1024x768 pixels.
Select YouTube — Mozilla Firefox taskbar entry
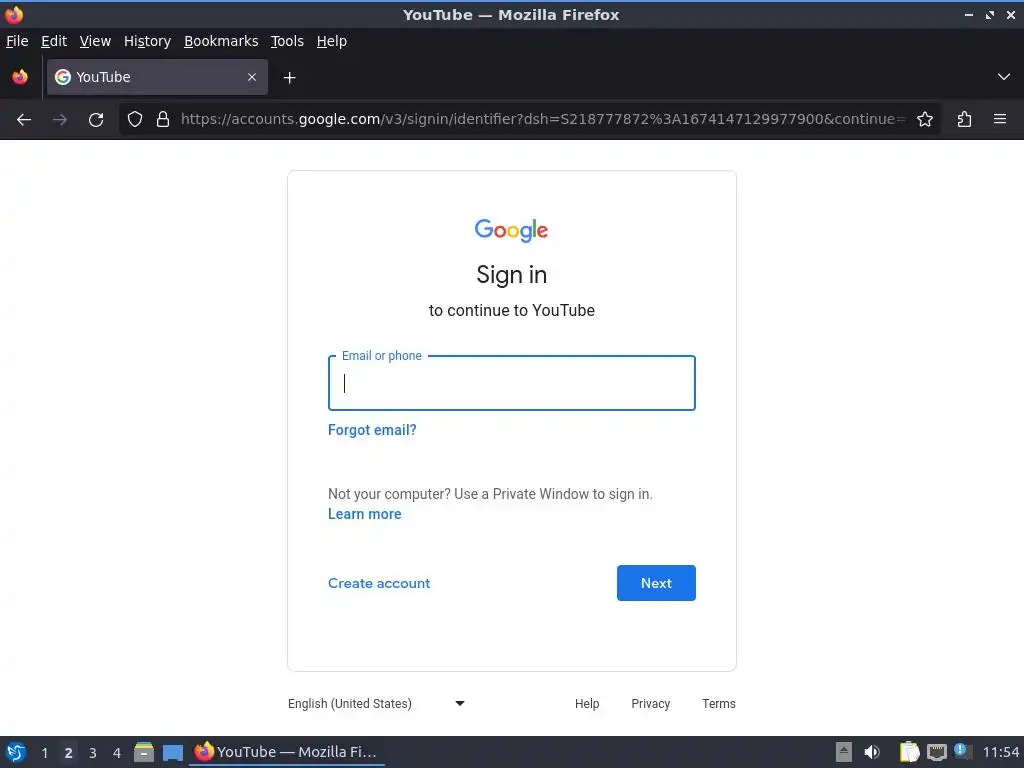[x=287, y=752]
